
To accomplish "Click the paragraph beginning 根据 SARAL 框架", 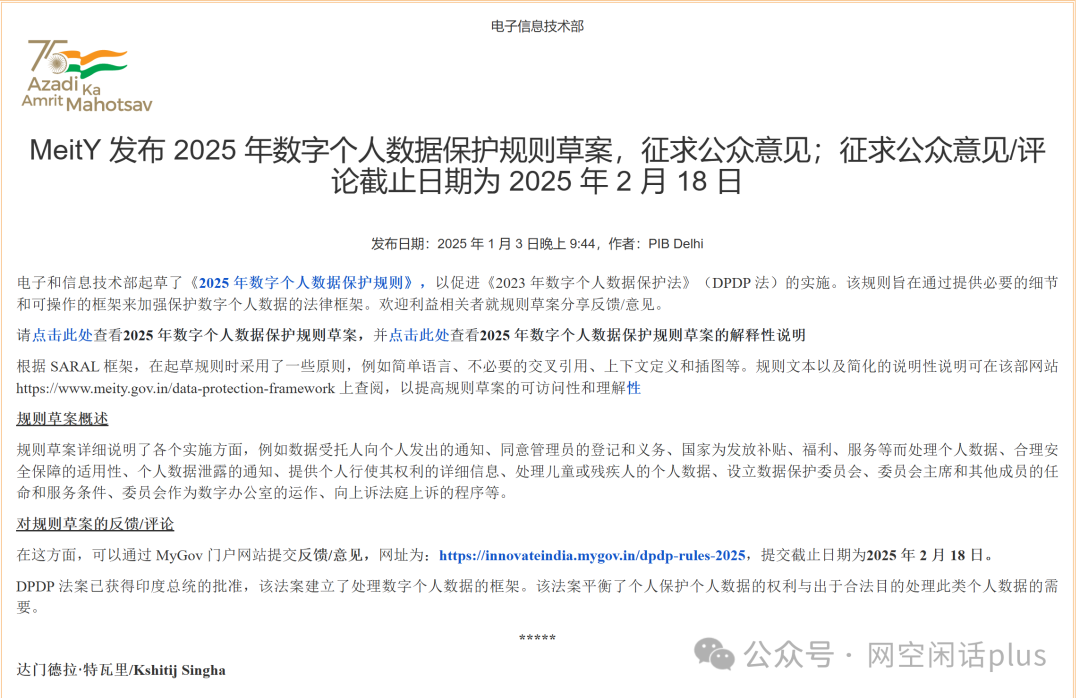I will (537, 377).
